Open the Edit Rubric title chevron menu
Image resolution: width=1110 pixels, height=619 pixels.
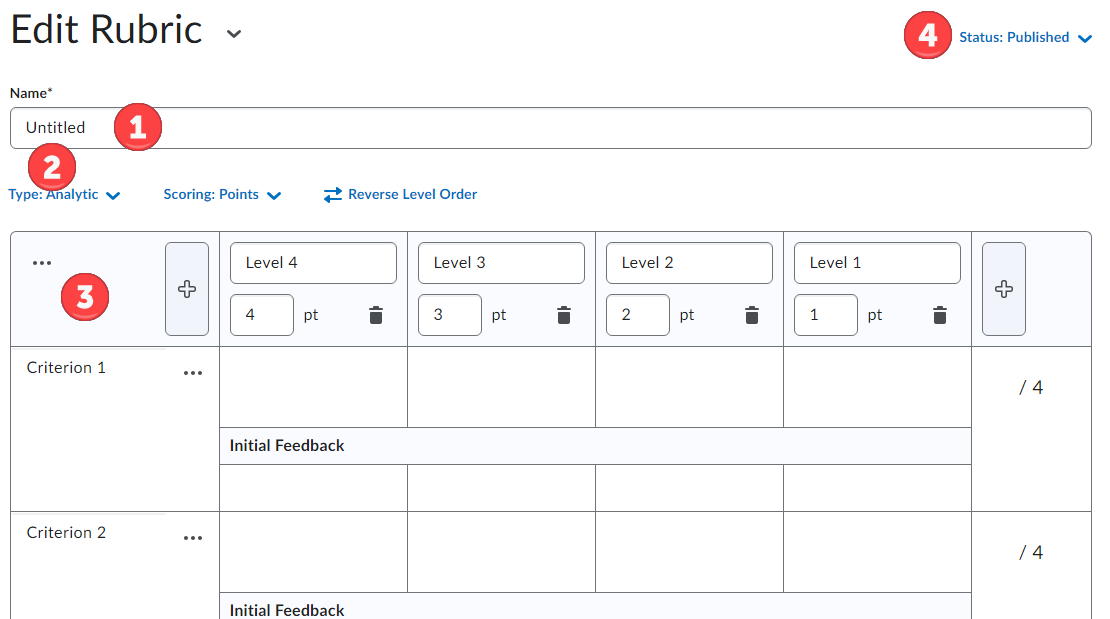[234, 33]
